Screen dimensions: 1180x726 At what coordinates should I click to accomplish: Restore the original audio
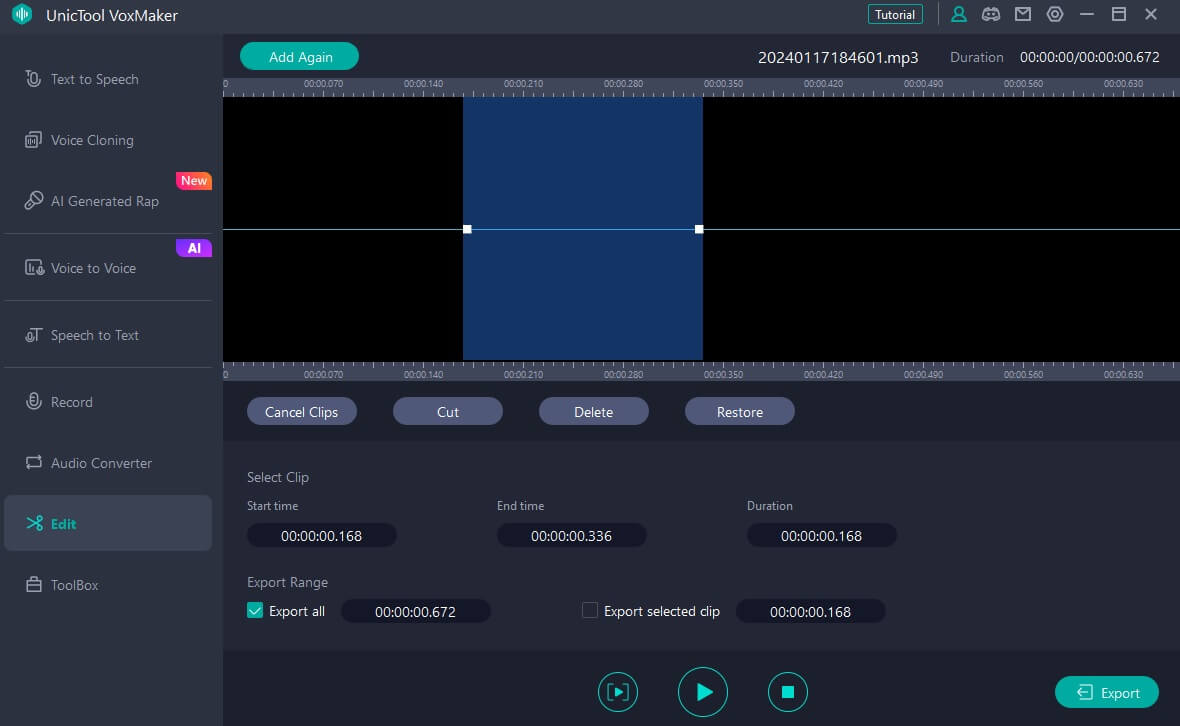pyautogui.click(x=740, y=412)
